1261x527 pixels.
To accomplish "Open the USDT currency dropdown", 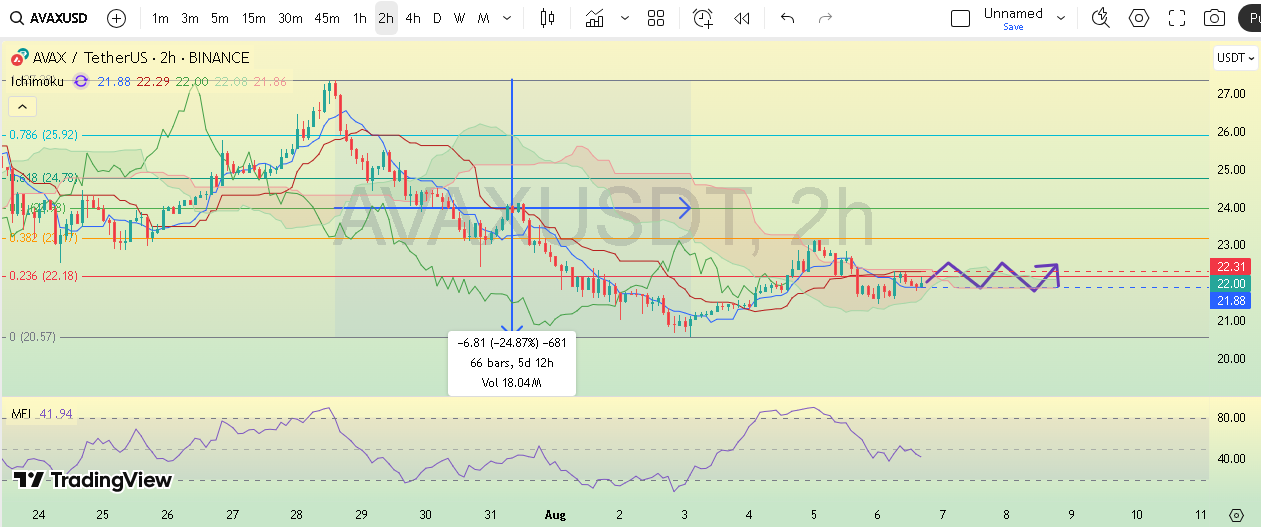I will [x=1235, y=58].
